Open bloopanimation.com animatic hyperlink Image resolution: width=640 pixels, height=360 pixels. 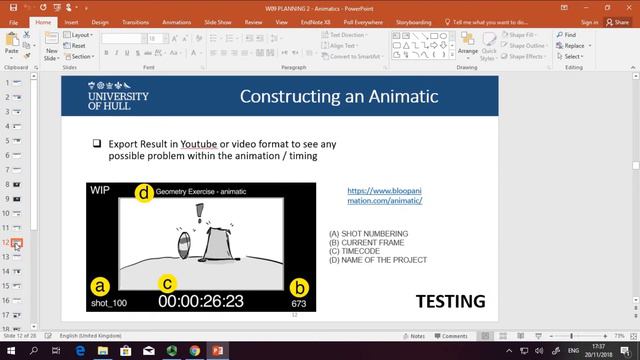pyautogui.click(x=384, y=196)
